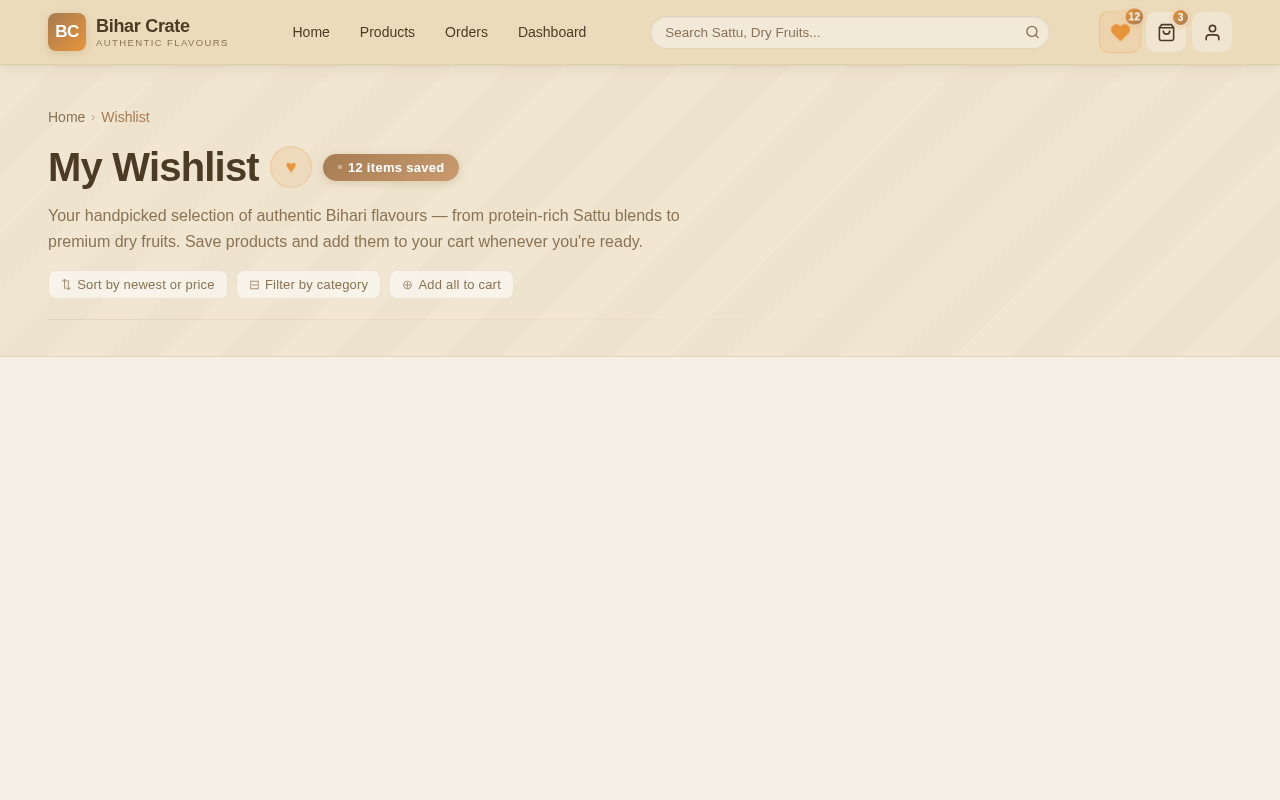This screenshot has width=1280, height=800.
Task: Click the Bihar Crate brand name
Action: click(143, 26)
